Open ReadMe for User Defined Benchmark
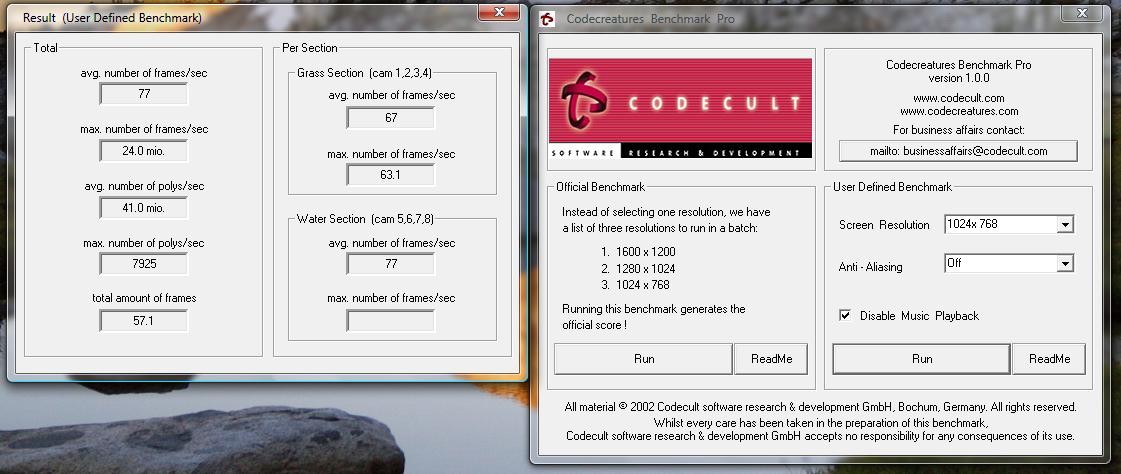This screenshot has height=474, width=1121. coord(1050,359)
